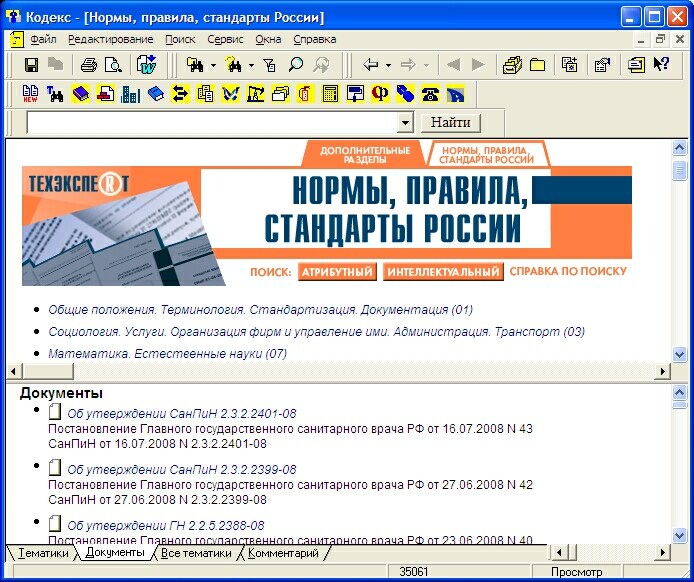
Task: Click the binoculars with question mark icon
Action: pos(233,65)
